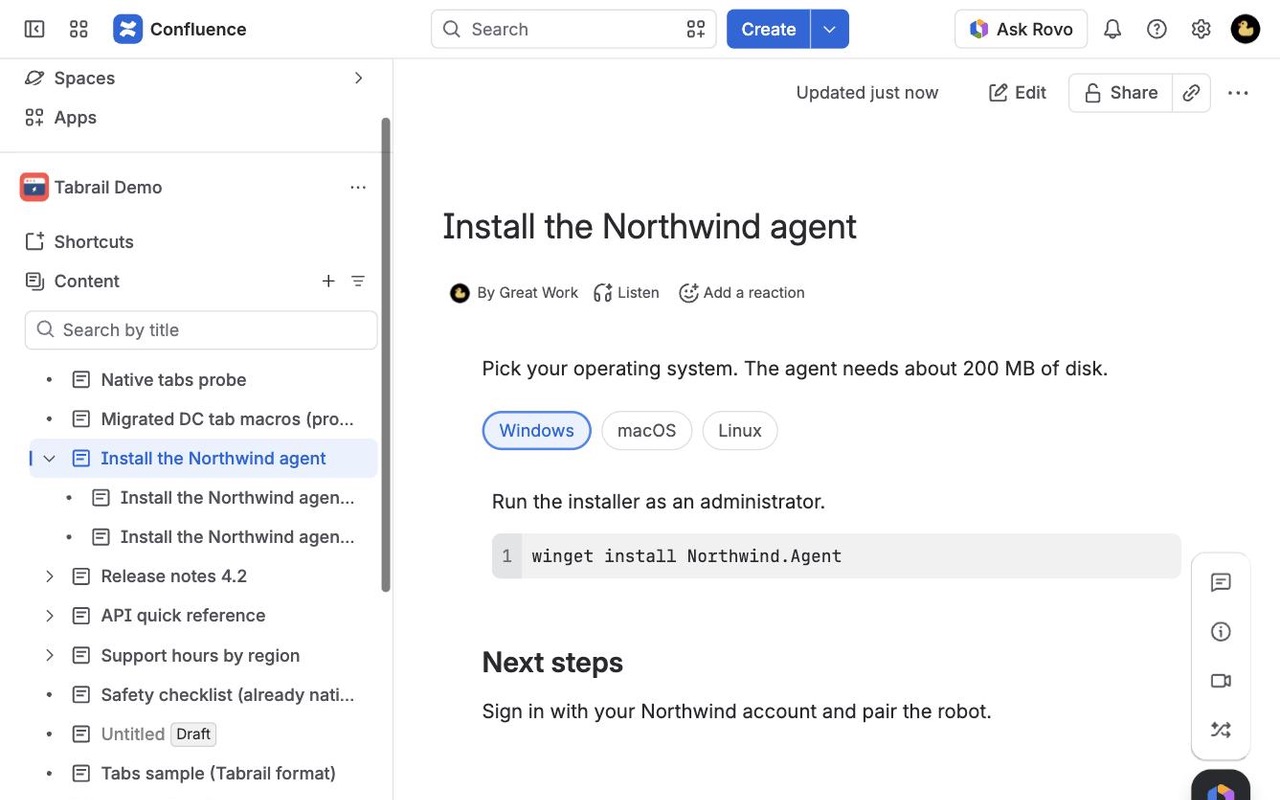The height and width of the screenshot is (800, 1280).
Task: Expand Release notes 4.2 tree item
Action: pos(49,576)
